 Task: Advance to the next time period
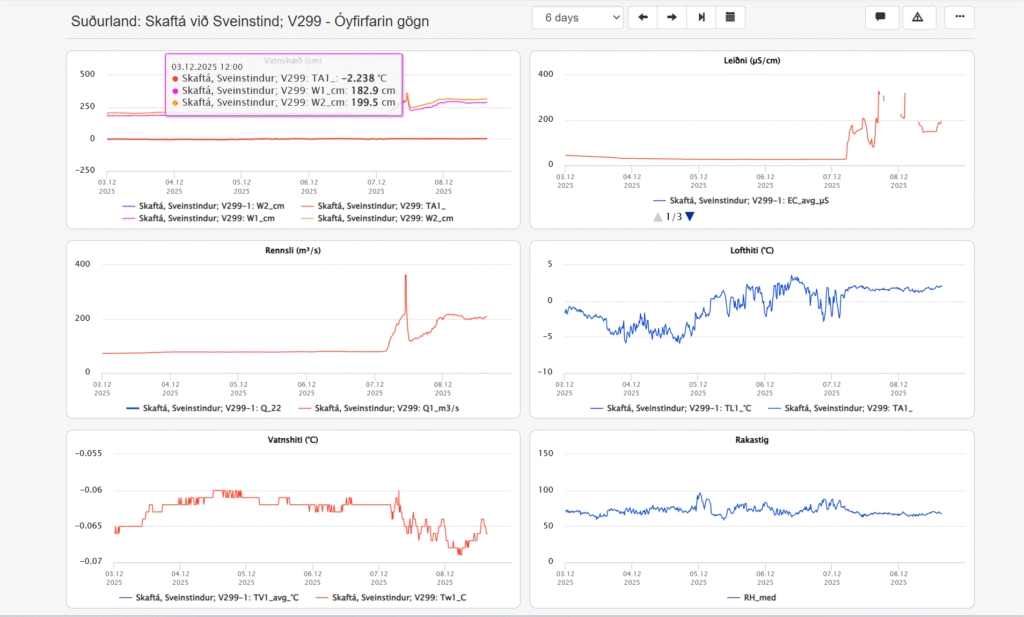pyautogui.click(x=672, y=17)
